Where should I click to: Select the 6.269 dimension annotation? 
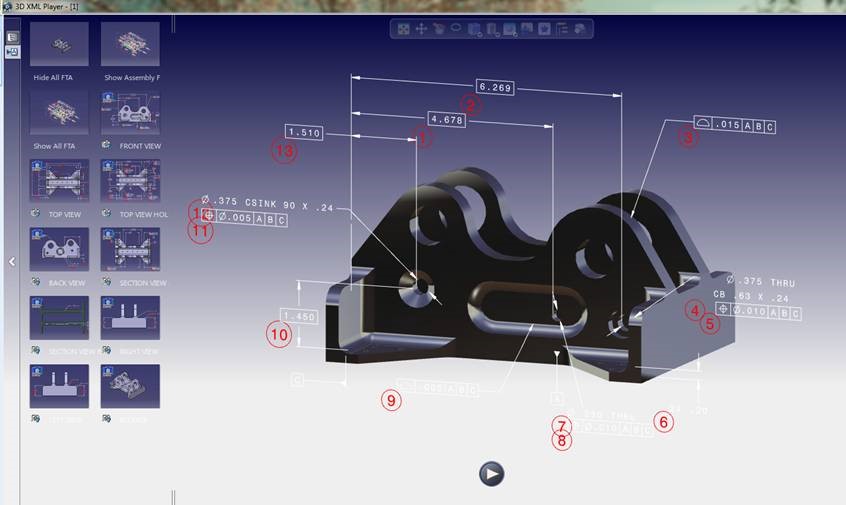point(494,87)
